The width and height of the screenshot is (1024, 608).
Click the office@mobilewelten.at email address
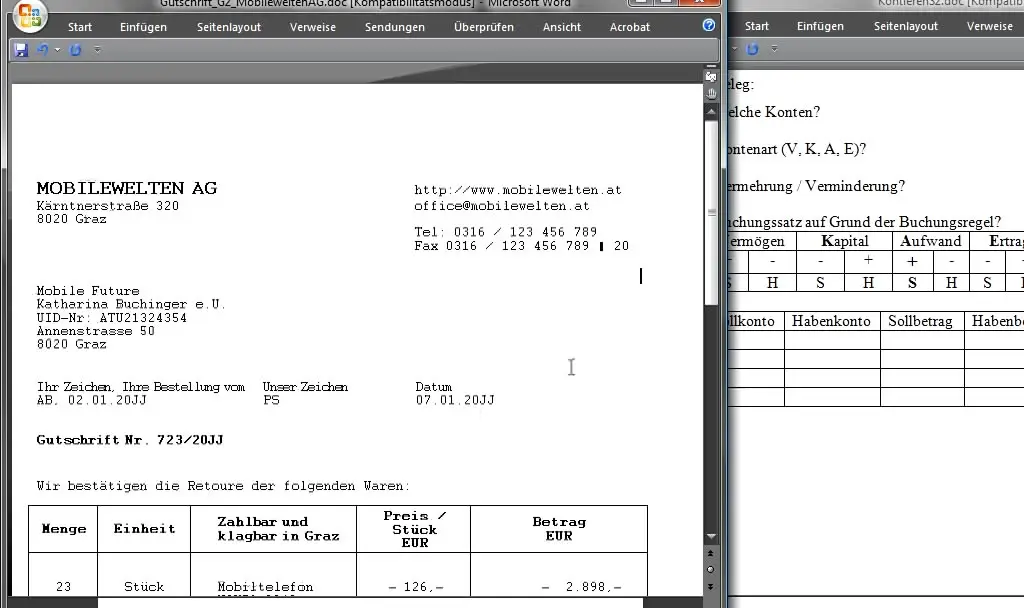(x=502, y=206)
